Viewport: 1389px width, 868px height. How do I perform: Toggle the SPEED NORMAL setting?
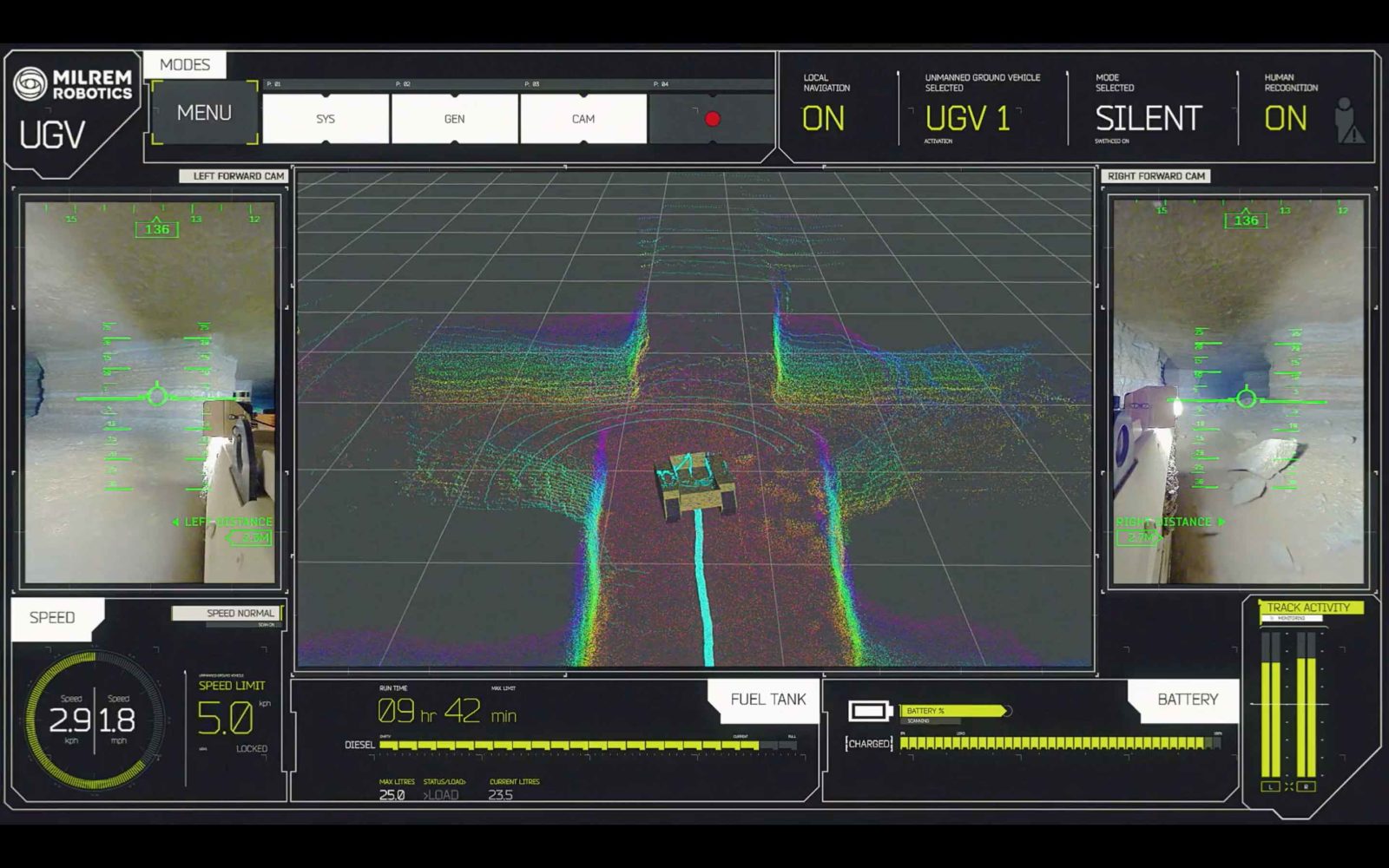point(227,614)
